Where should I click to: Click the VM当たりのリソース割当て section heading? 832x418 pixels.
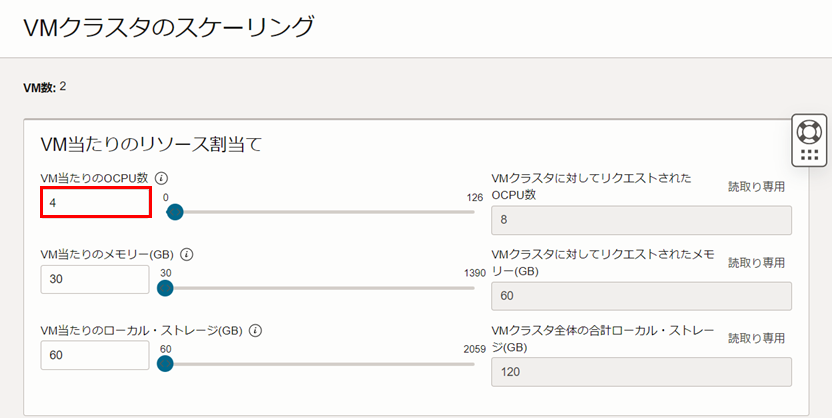pos(150,144)
